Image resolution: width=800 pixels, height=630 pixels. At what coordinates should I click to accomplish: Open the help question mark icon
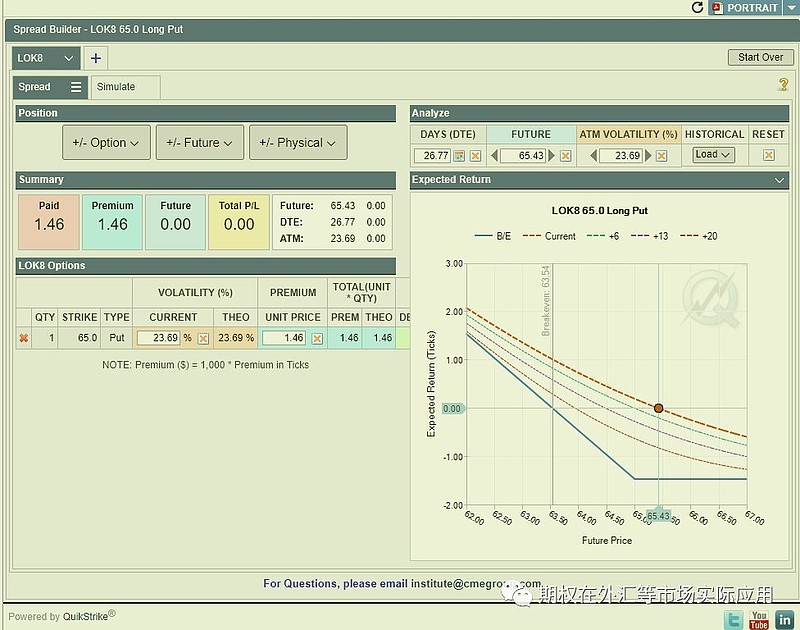tap(783, 85)
